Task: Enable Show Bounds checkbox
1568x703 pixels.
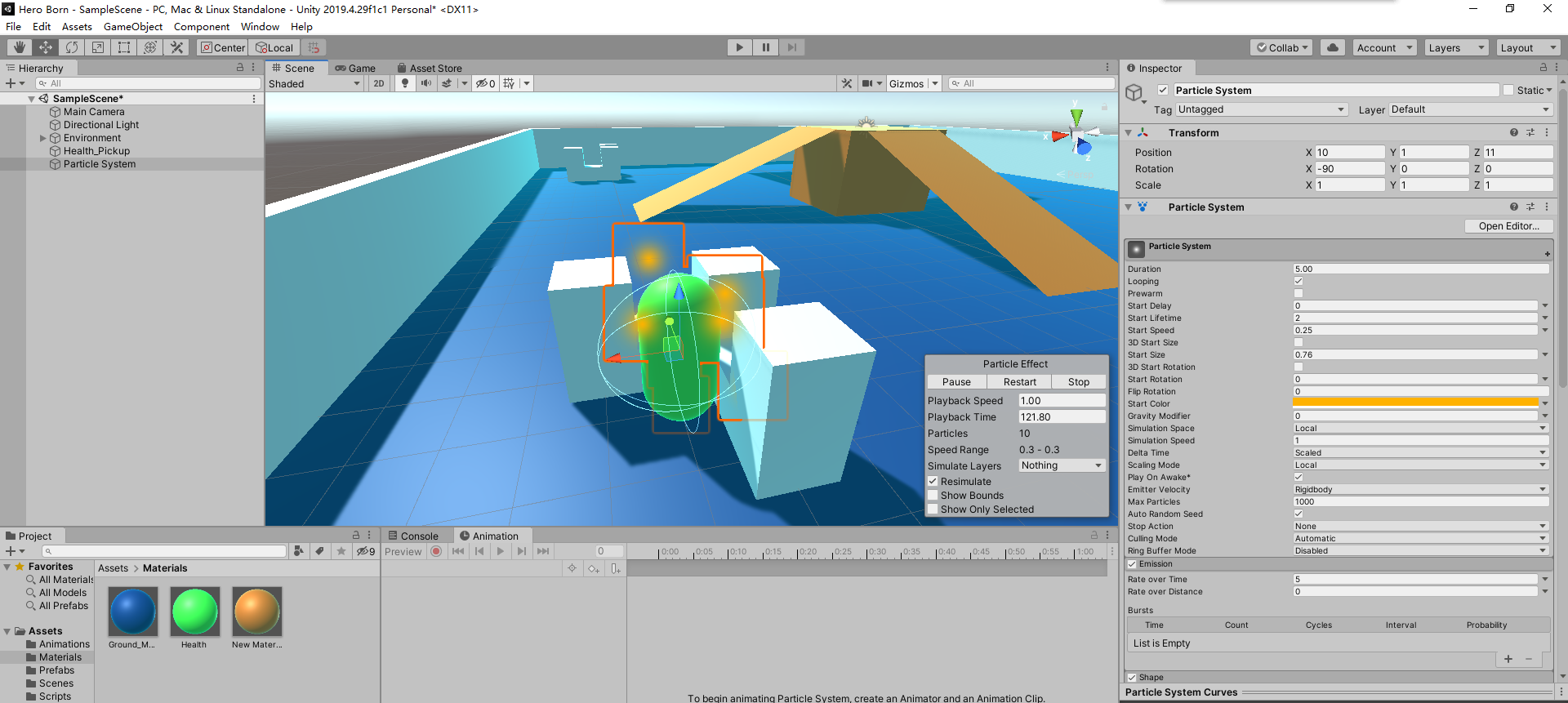Action: pyautogui.click(x=933, y=495)
